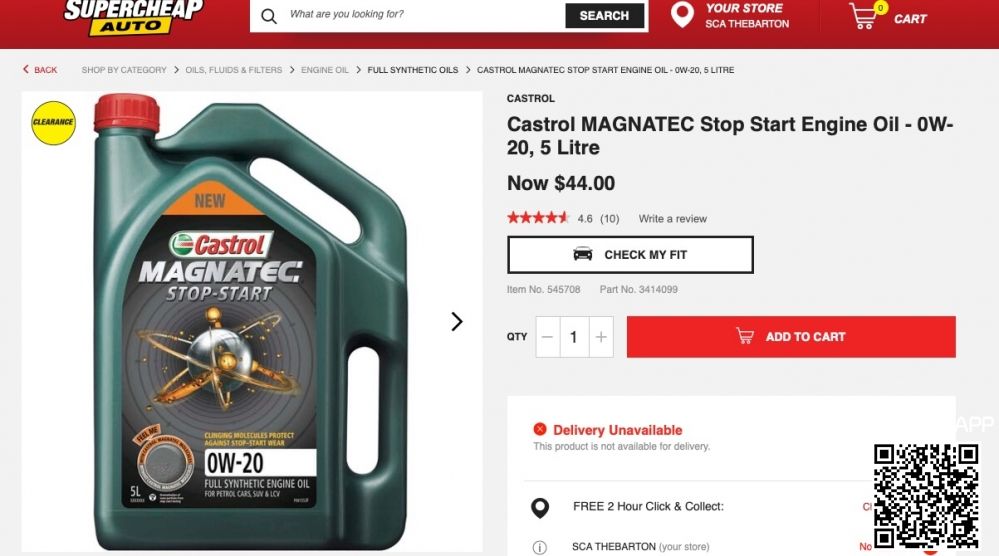Click the Click & Collect pin icon

point(540,508)
